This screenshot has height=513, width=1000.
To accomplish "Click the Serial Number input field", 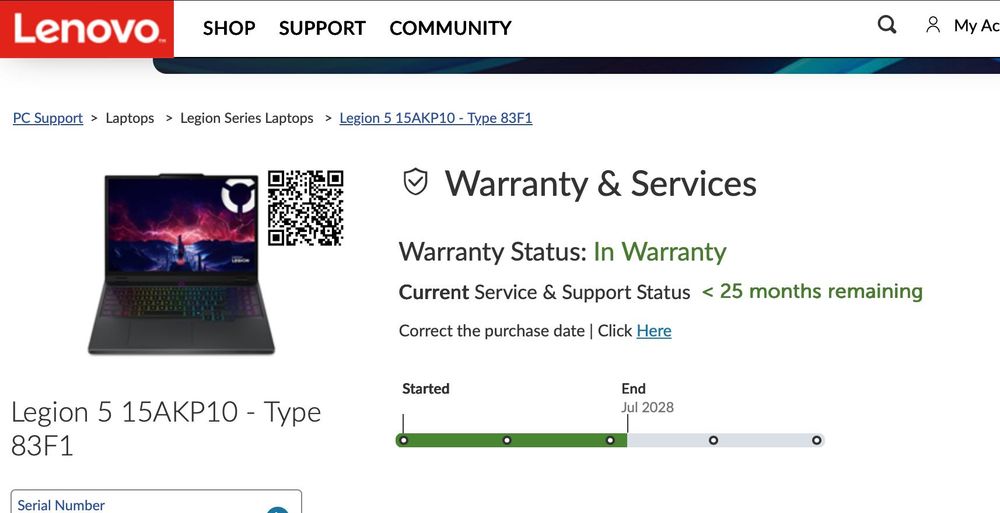I will click(156, 502).
